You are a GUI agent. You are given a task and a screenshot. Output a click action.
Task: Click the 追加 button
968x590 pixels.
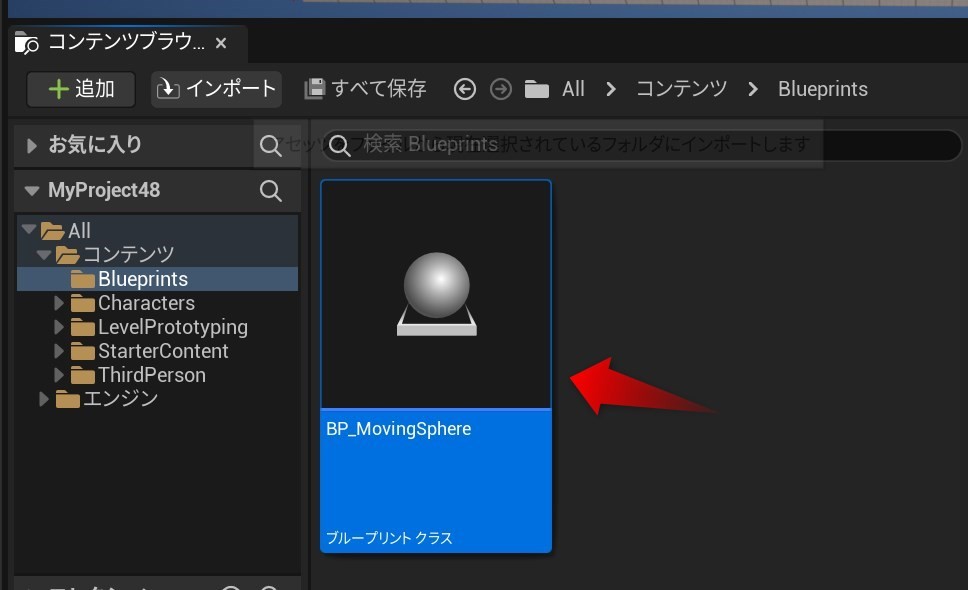[79, 89]
